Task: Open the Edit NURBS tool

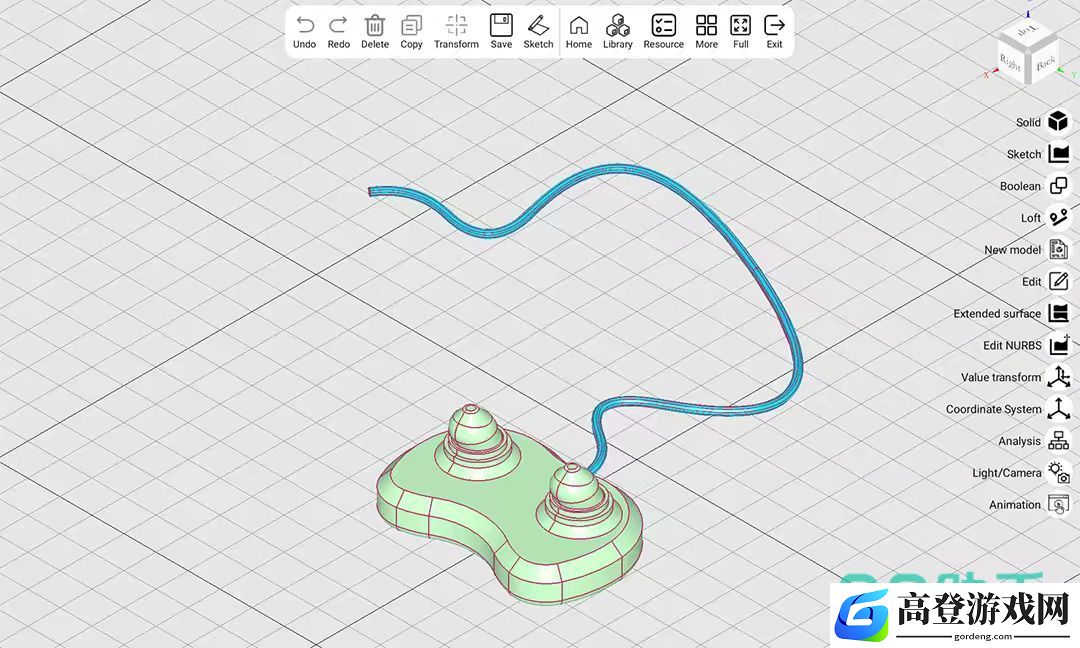Action: click(x=1058, y=345)
